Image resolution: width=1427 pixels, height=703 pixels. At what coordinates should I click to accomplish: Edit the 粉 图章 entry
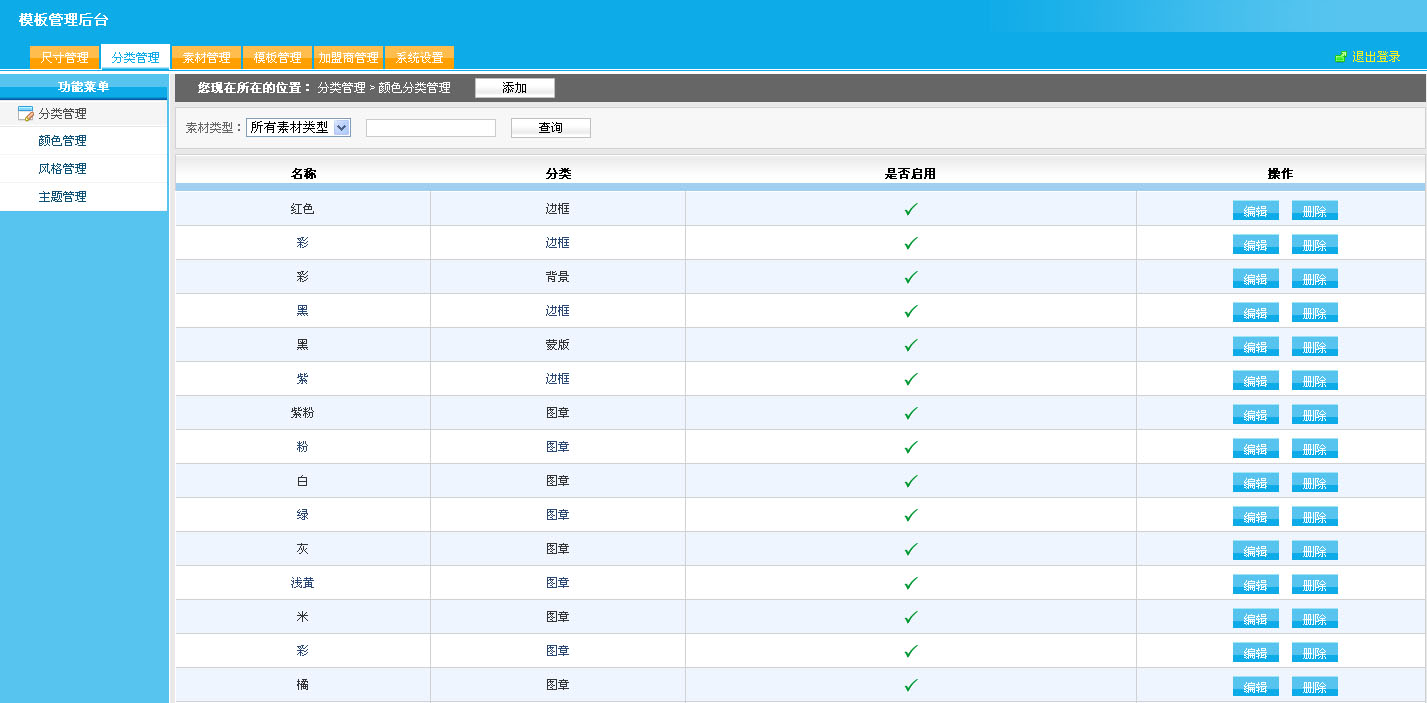[1256, 449]
